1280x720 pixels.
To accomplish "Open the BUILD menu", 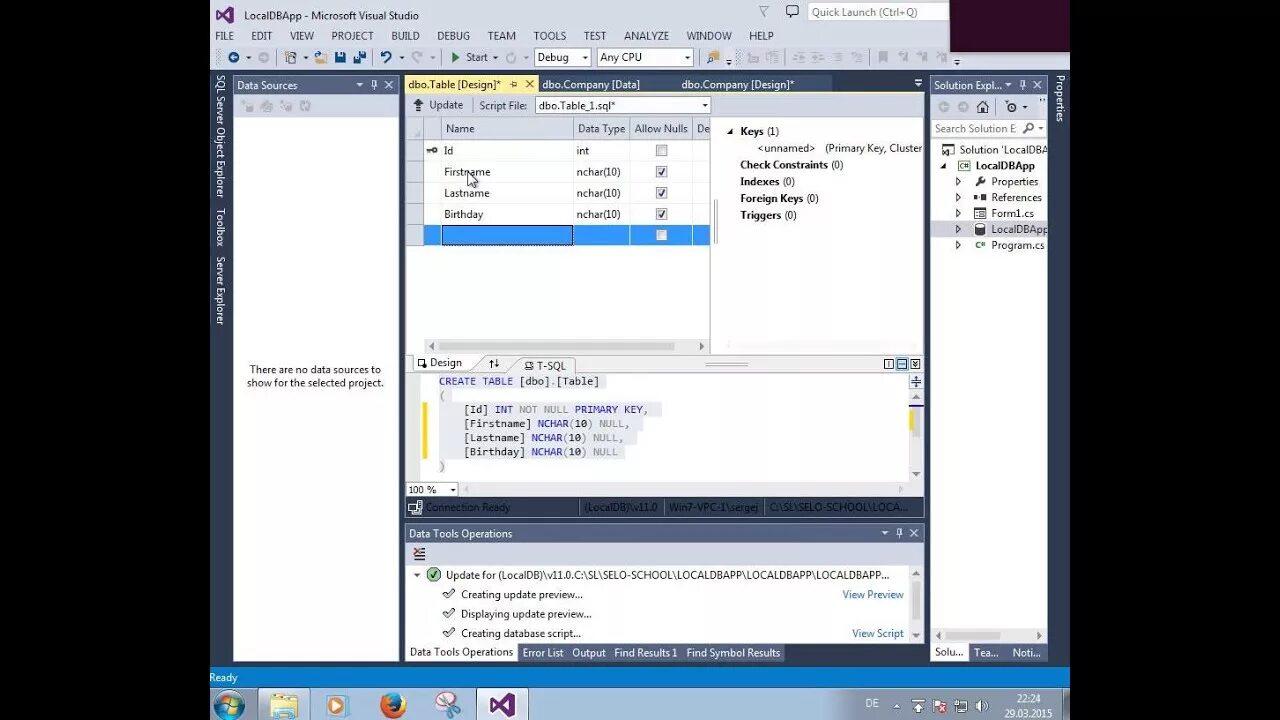I will click(405, 36).
